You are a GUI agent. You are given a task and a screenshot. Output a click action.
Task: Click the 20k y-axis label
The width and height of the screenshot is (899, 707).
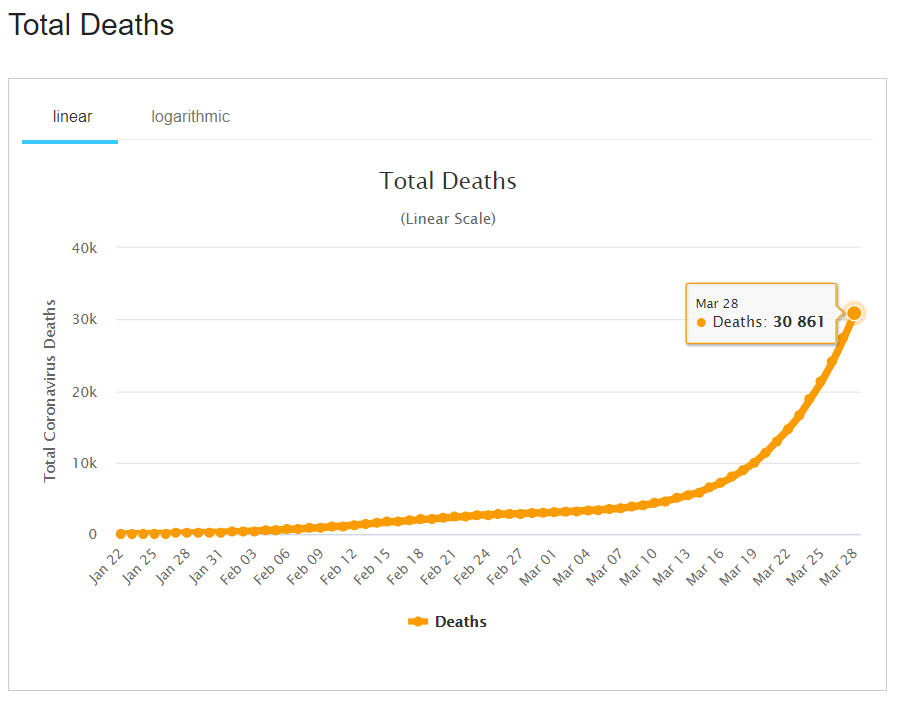(85, 392)
